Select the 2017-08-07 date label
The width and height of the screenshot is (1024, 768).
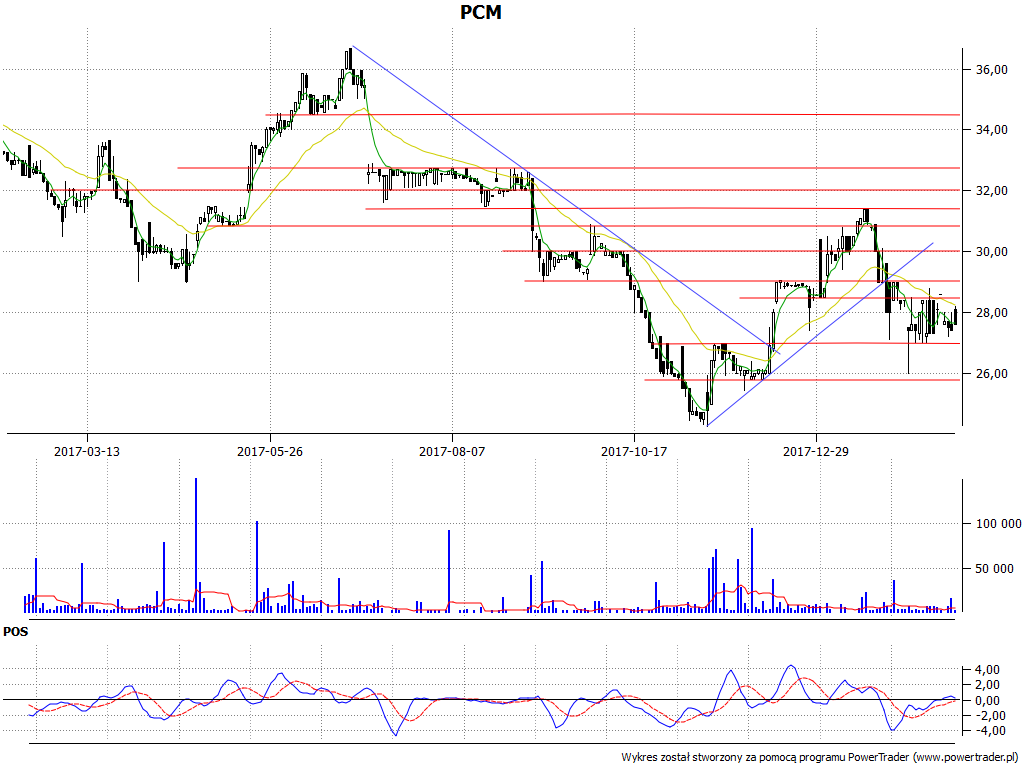click(x=452, y=451)
